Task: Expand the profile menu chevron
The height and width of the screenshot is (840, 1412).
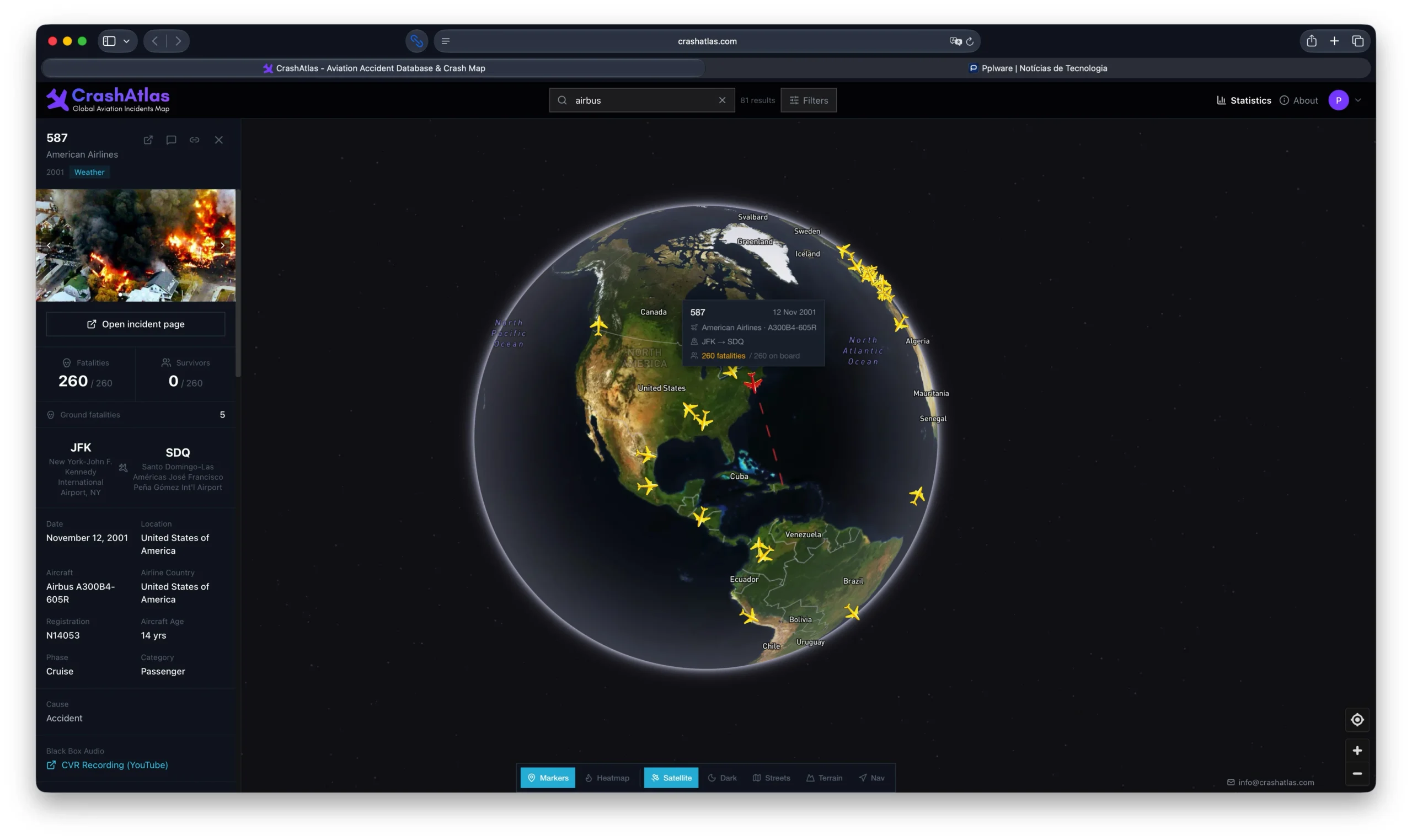Action: coord(1357,100)
